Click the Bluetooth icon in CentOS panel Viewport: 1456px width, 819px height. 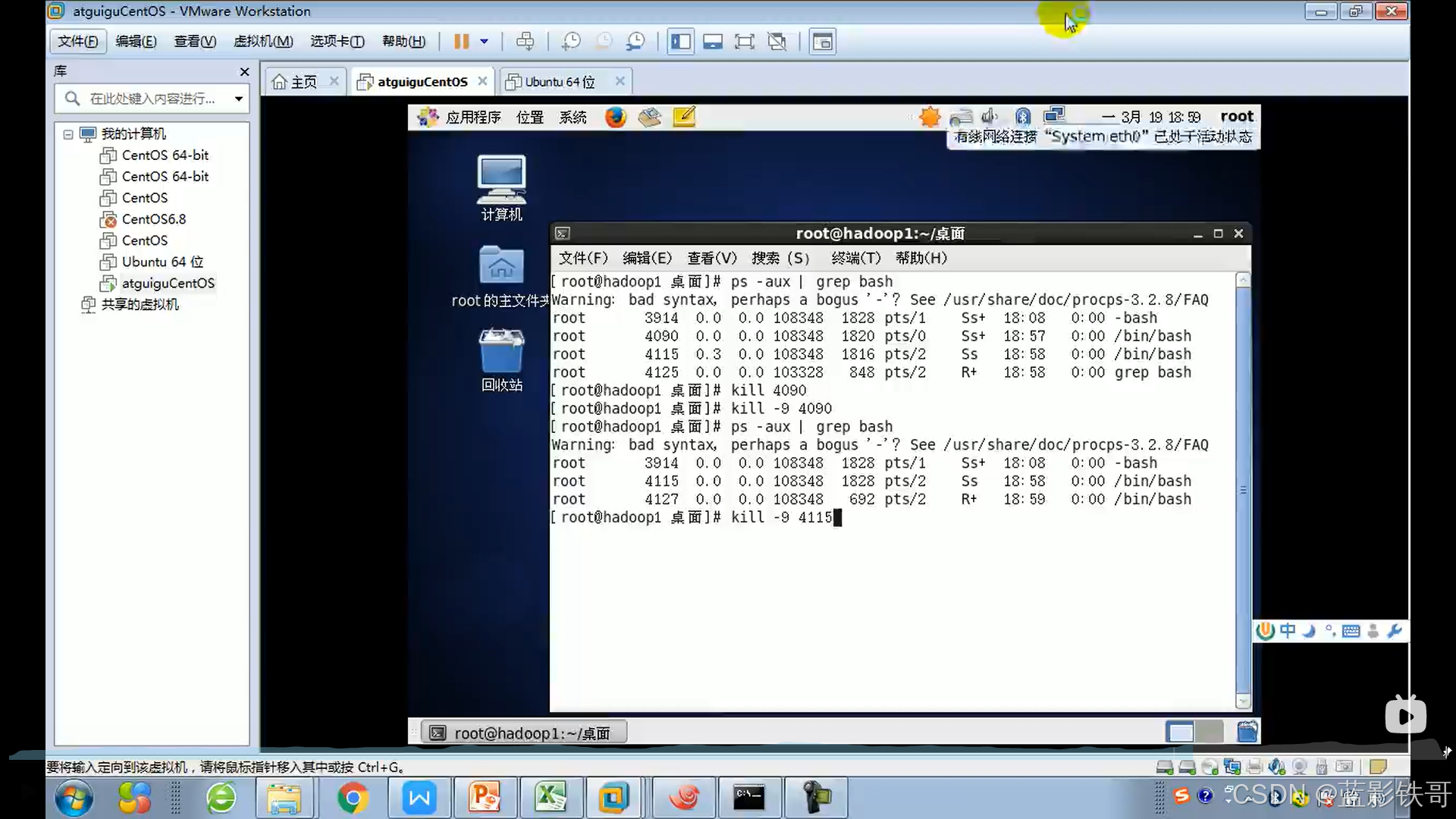tap(1023, 116)
